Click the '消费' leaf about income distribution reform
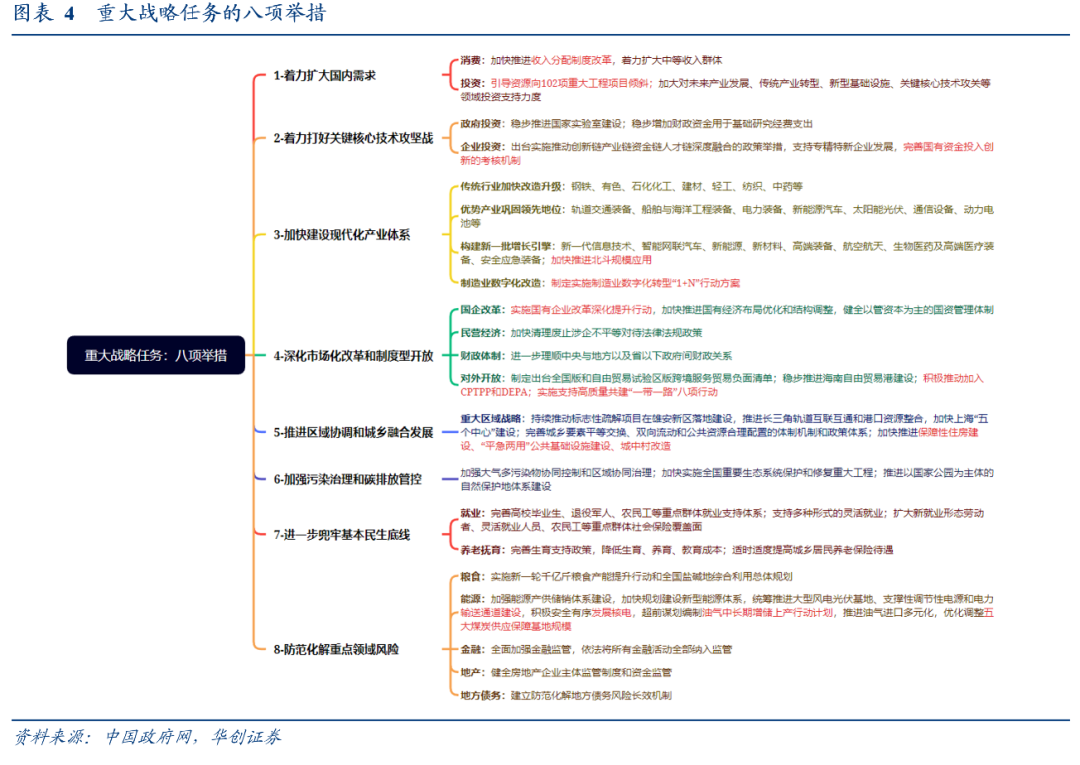This screenshot has height=765, width=1080. click(x=591, y=61)
